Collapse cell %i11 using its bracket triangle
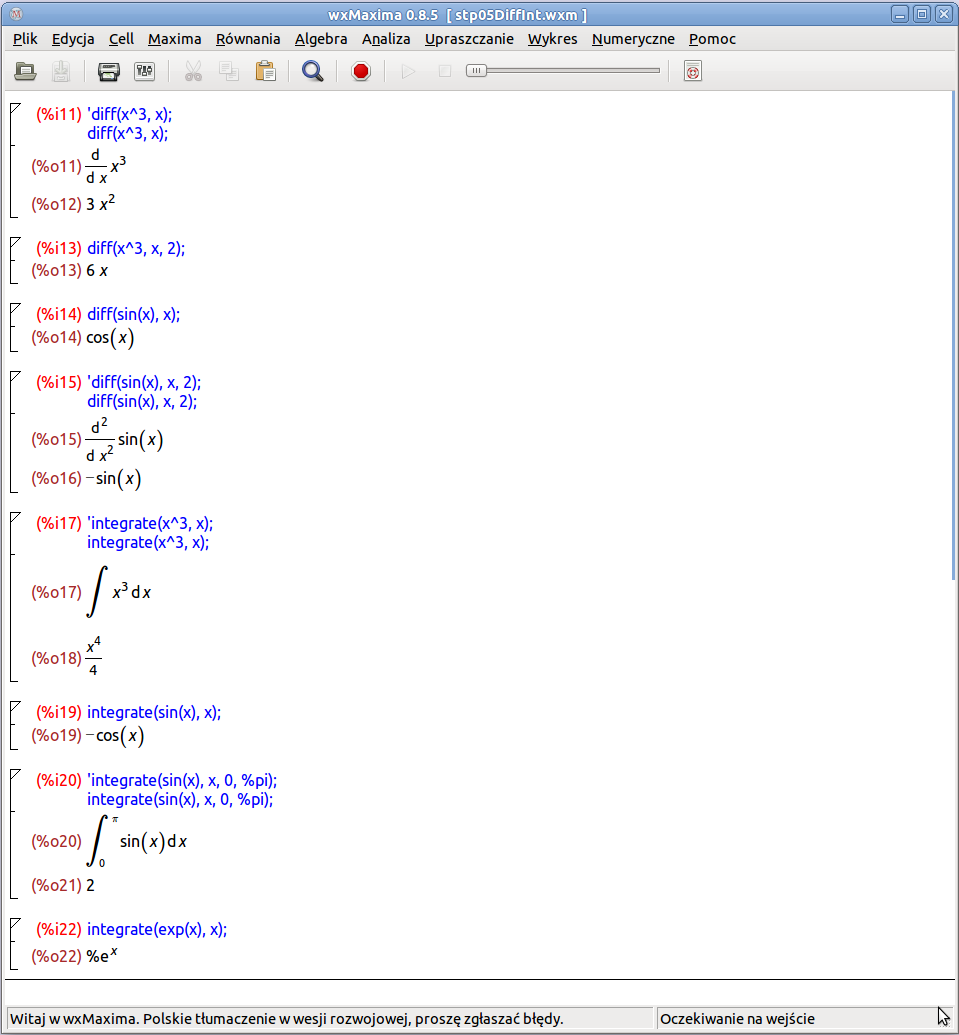The height and width of the screenshot is (1035, 959). pyautogui.click(x=15, y=108)
